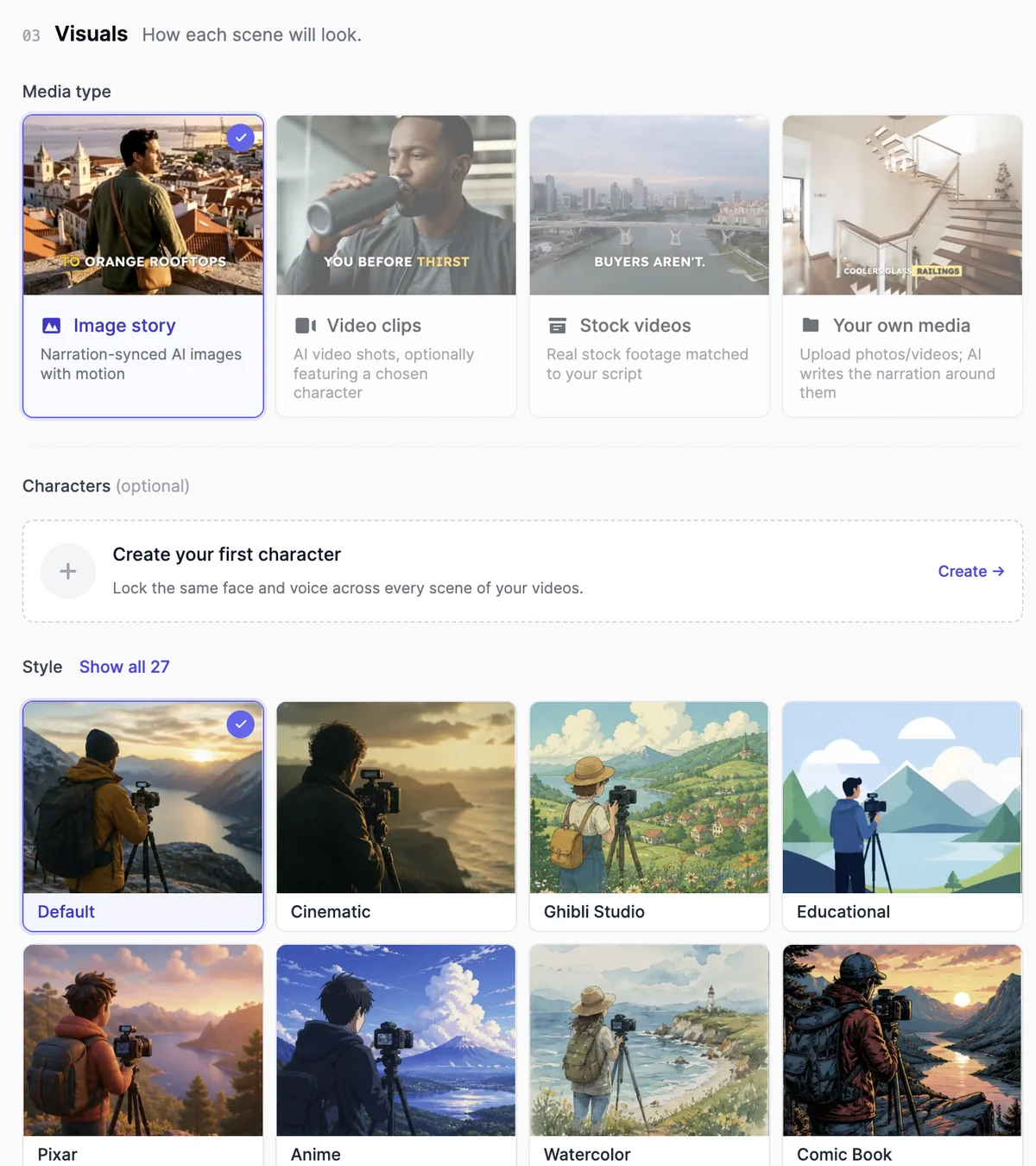Click the Anime style label
This screenshot has width=1036, height=1166.
pos(316,1155)
